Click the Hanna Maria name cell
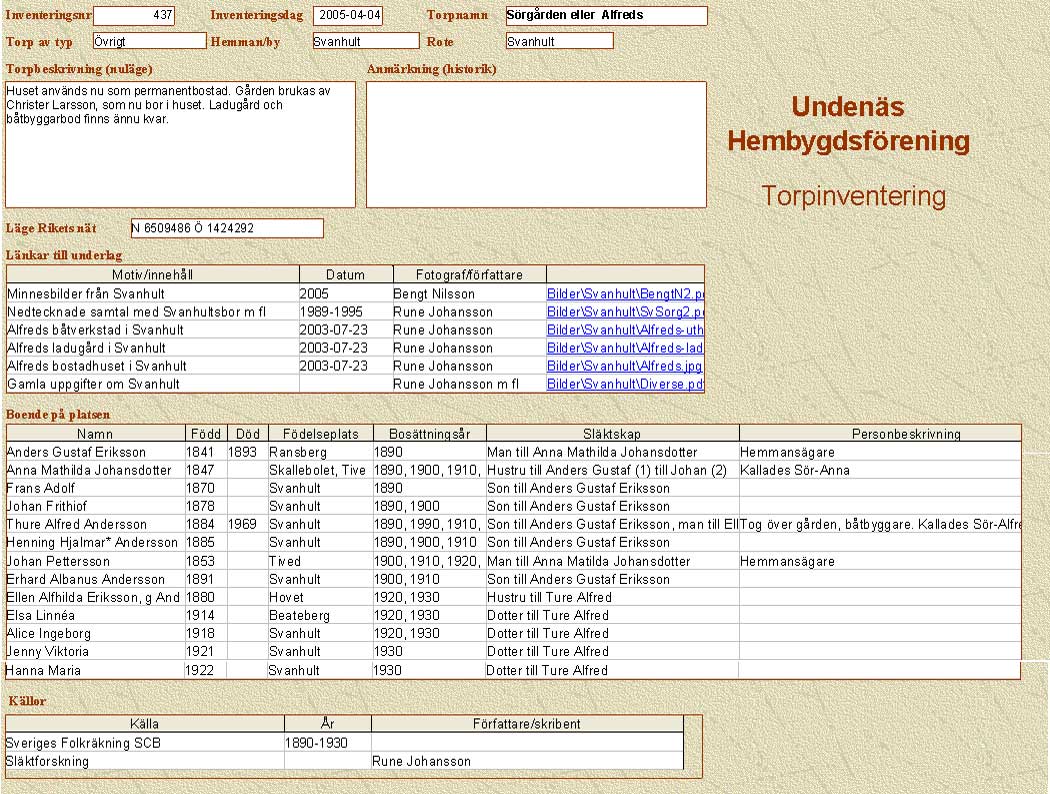The height and width of the screenshot is (794, 1050). click(95, 670)
